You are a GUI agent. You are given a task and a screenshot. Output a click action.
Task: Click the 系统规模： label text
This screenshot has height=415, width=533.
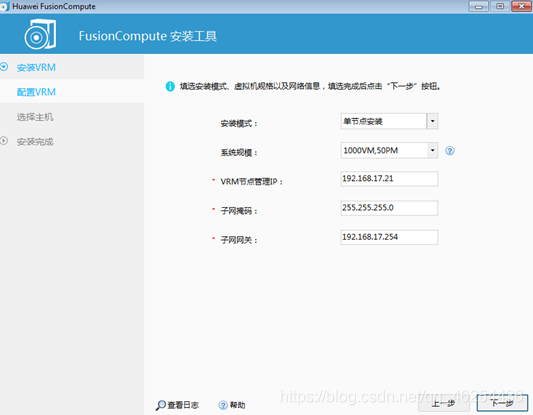click(239, 153)
